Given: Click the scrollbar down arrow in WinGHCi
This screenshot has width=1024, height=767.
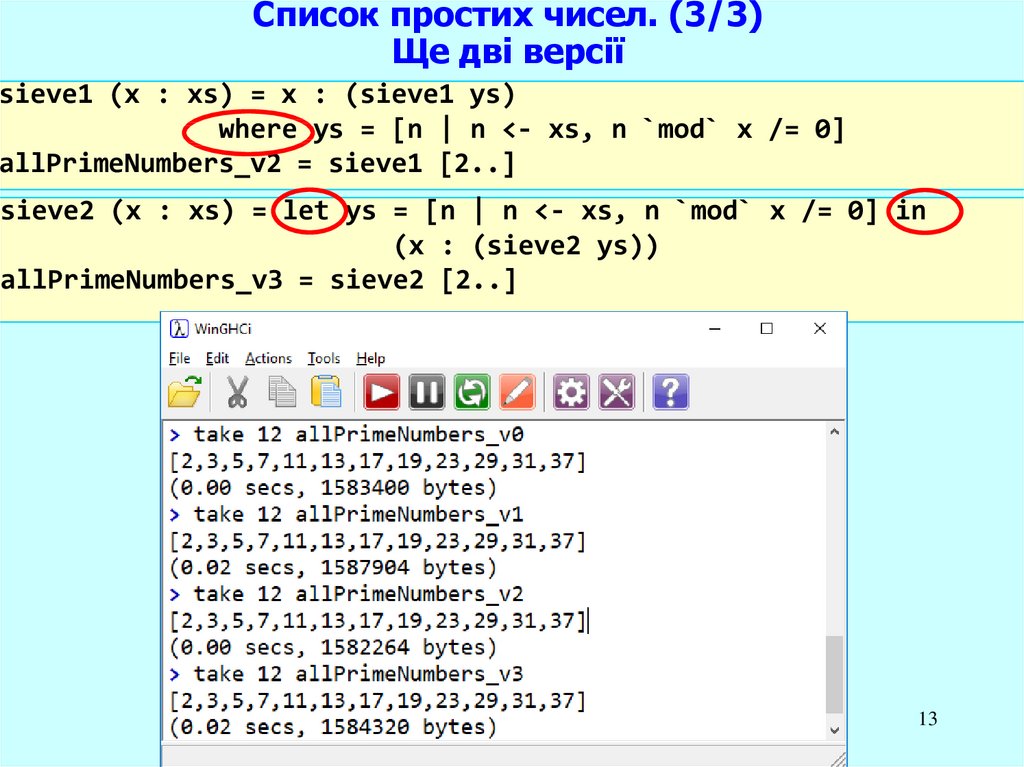Looking at the screenshot, I should tap(832, 730).
